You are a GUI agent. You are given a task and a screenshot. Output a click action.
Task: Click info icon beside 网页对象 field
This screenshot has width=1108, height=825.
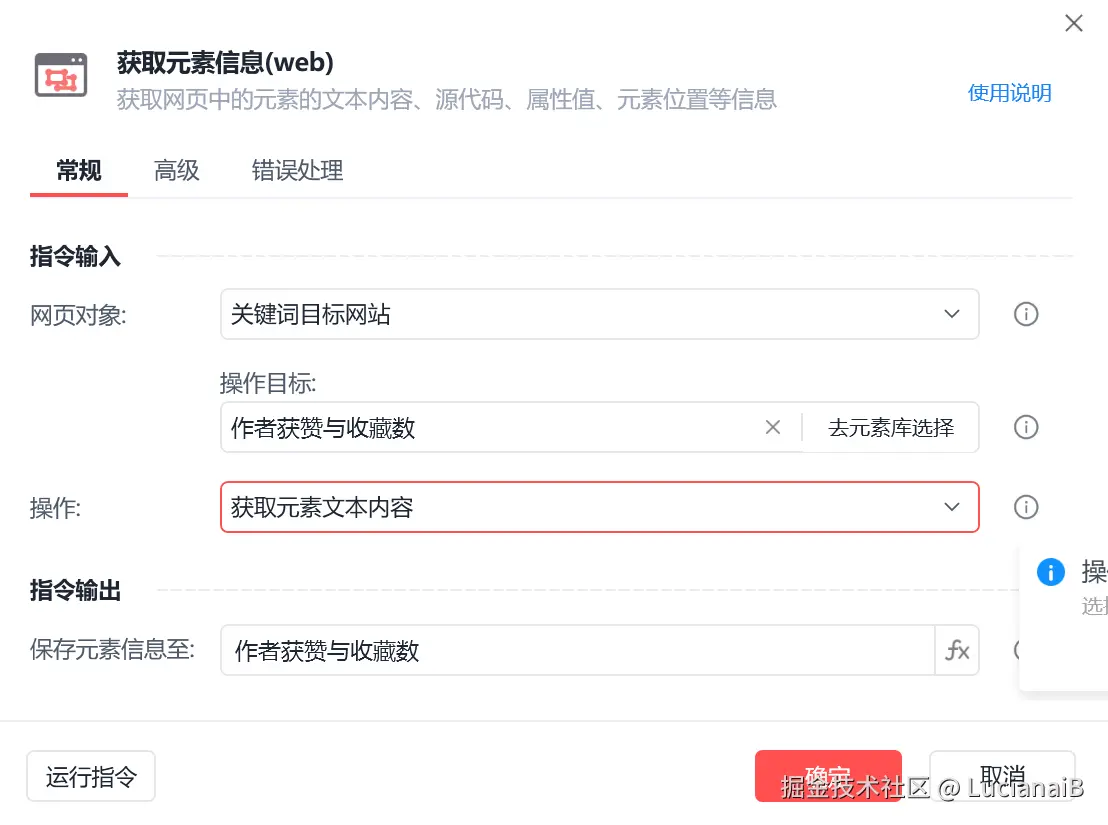(1026, 315)
